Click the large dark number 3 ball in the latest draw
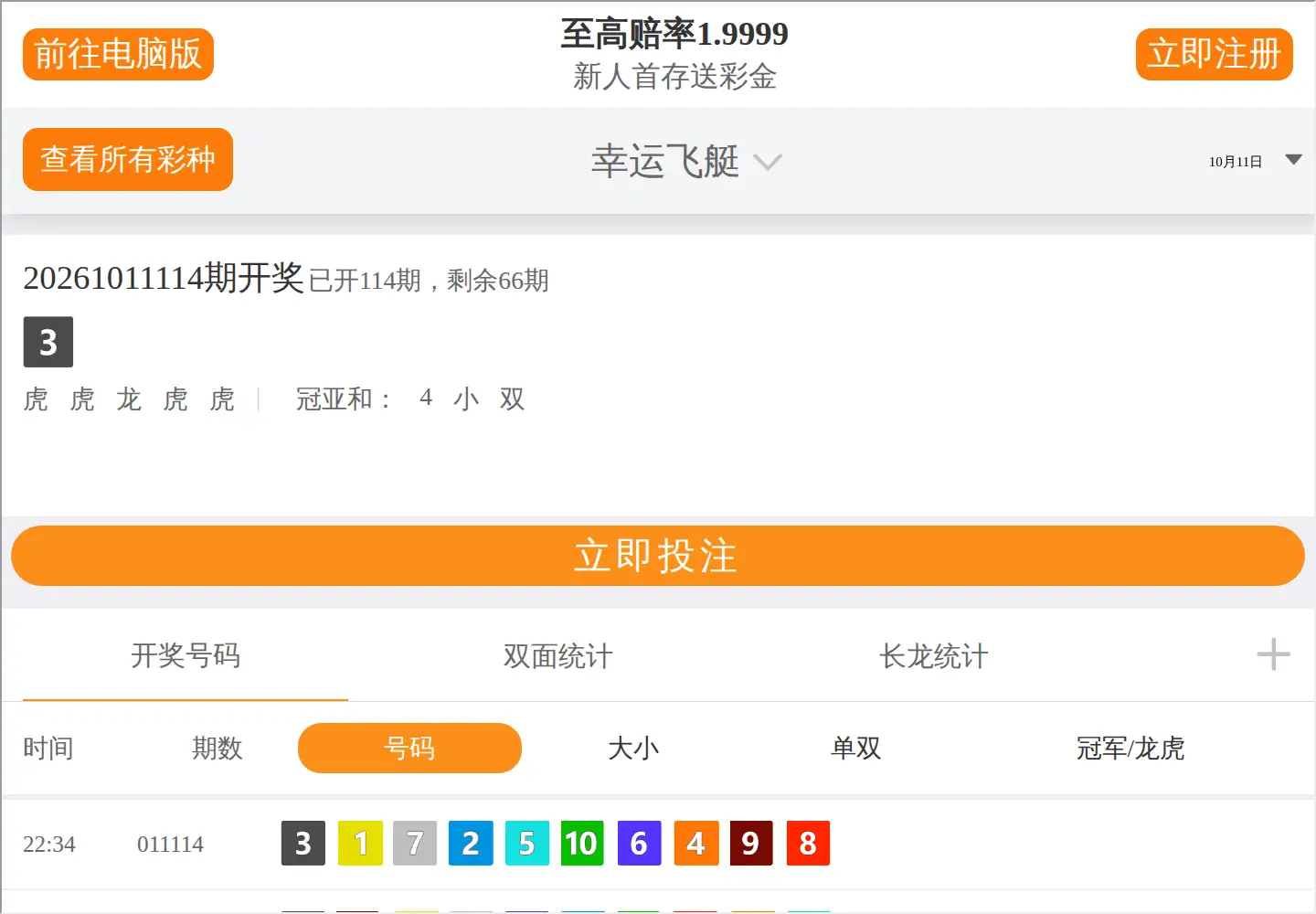The image size is (1316, 914). click(48, 342)
